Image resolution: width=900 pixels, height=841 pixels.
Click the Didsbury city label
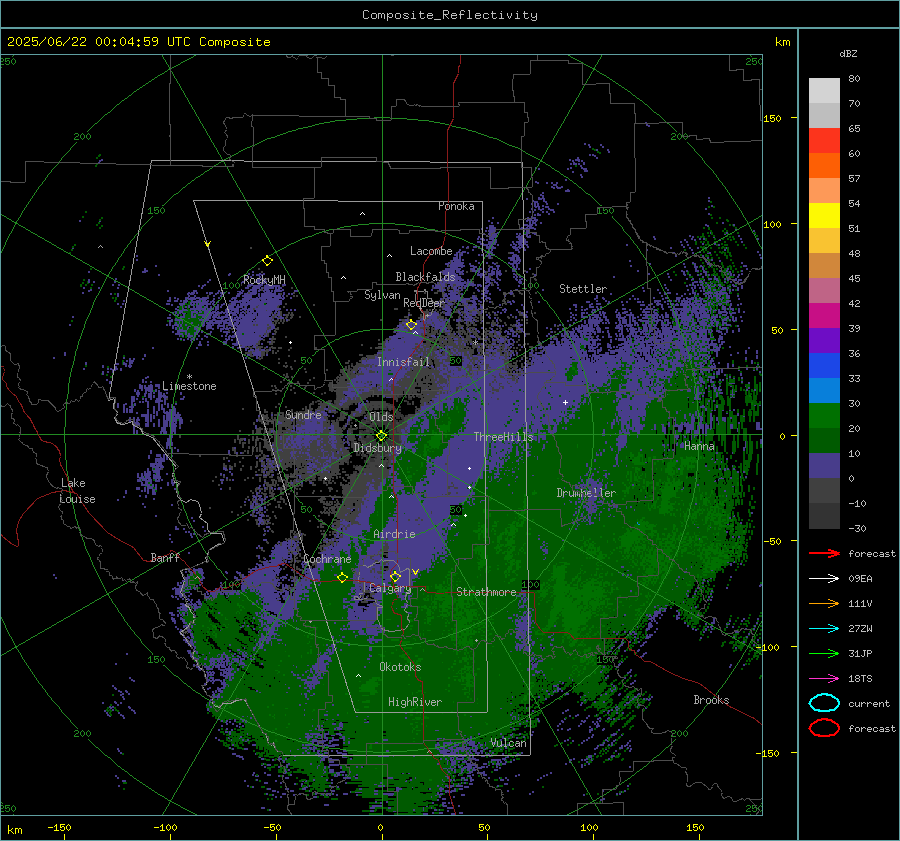click(x=377, y=448)
